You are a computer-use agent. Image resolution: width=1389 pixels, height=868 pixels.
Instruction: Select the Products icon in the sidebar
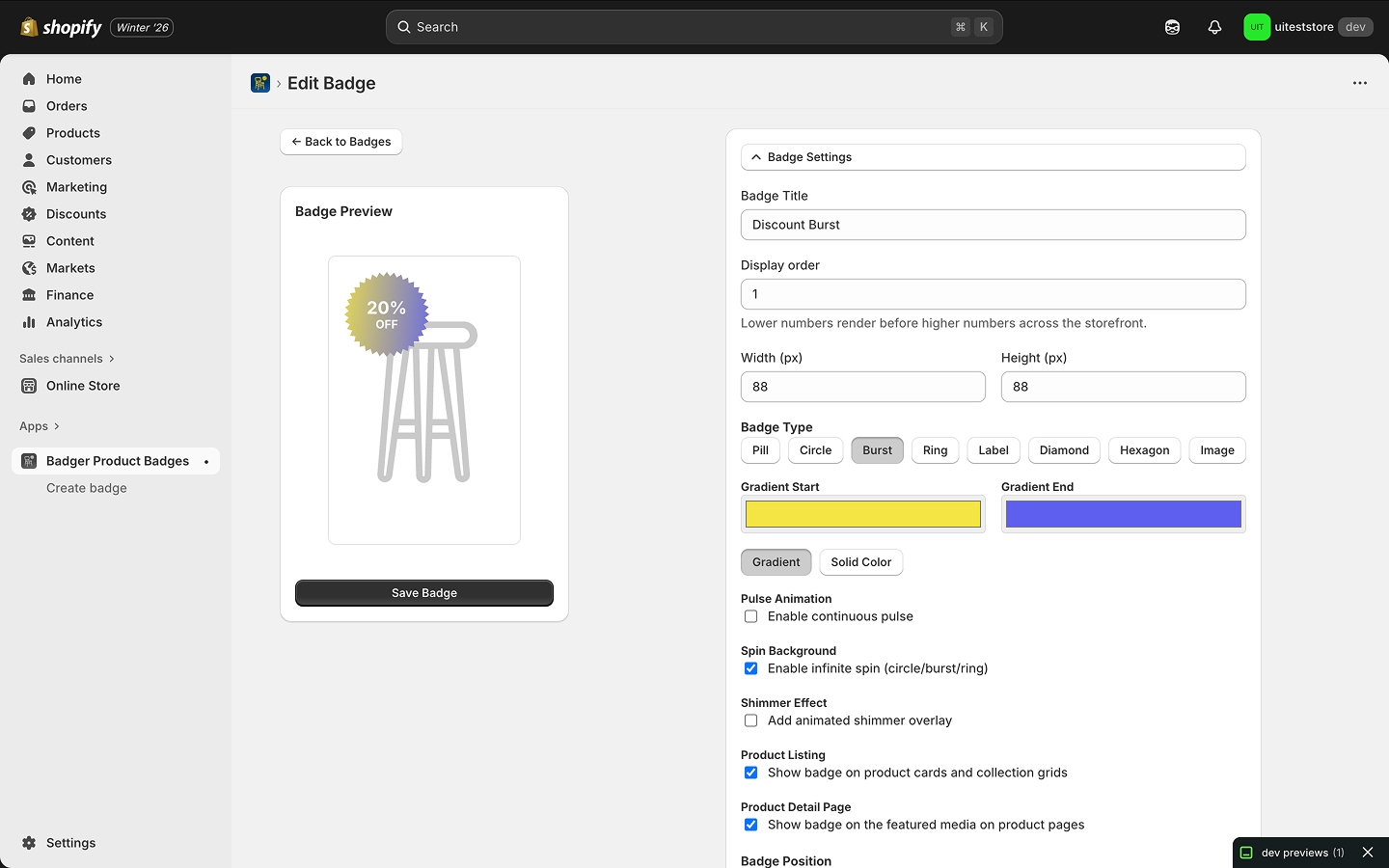pos(30,133)
